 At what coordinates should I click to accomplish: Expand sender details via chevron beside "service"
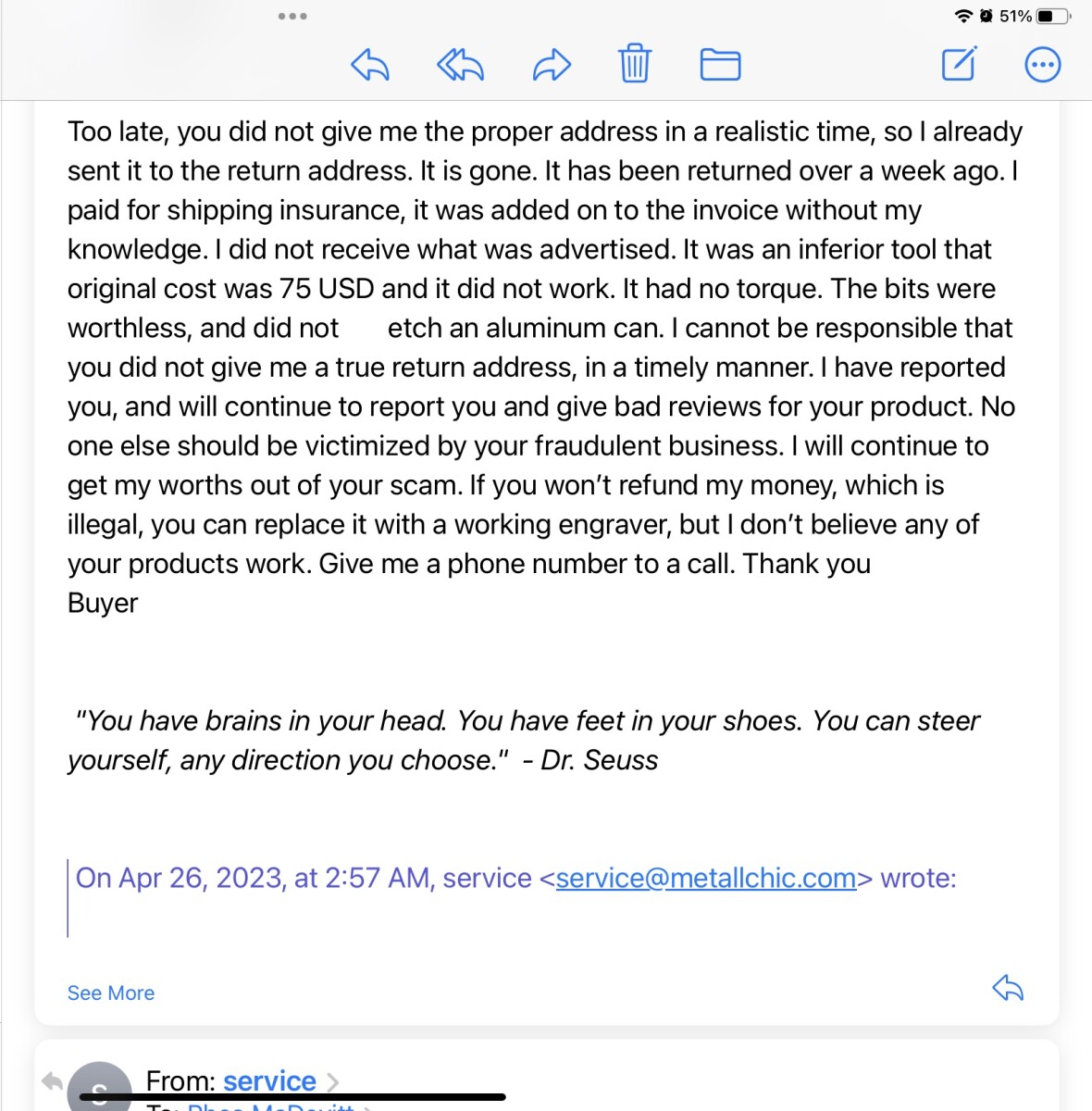333,1081
